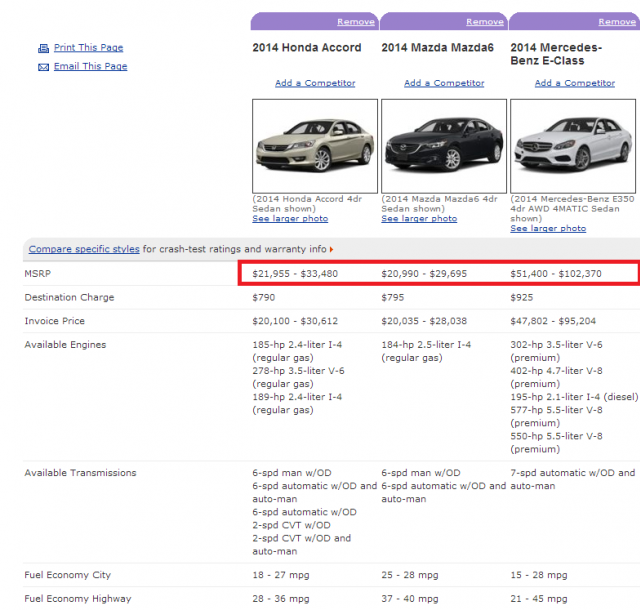Click Honda MSRP $21,955 - $33,480

click(x=295, y=274)
